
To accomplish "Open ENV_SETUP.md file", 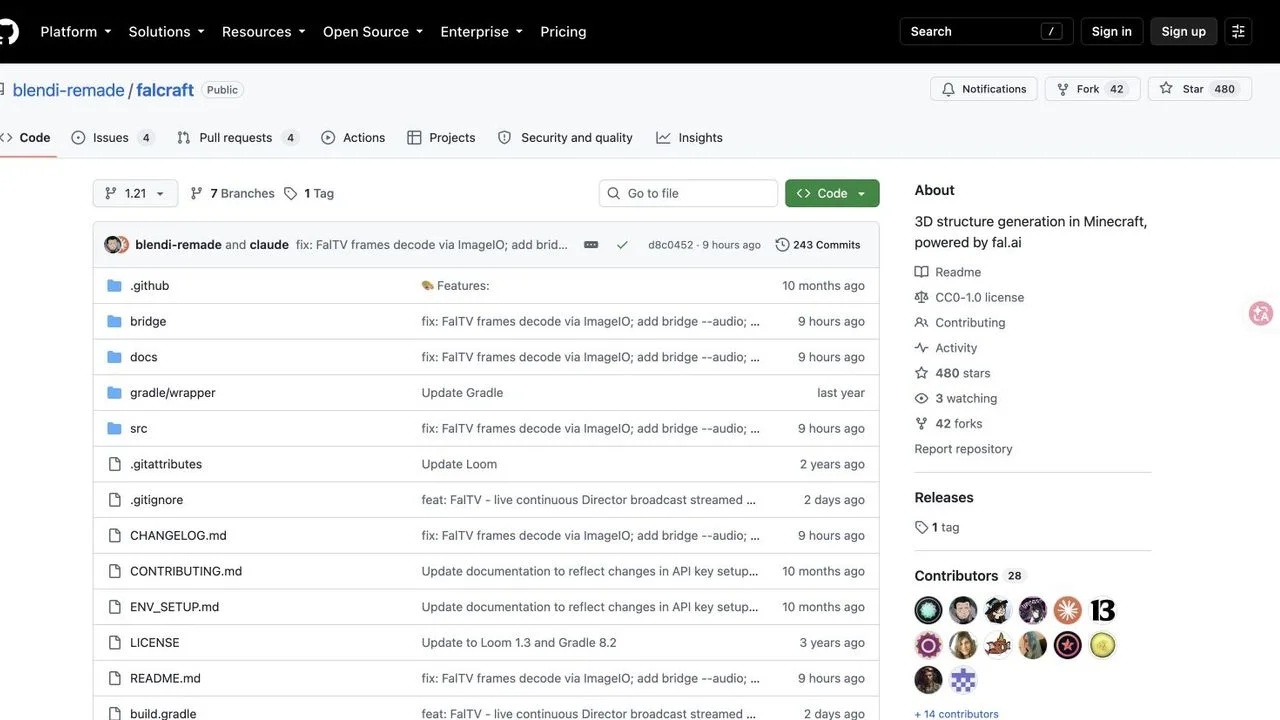I will [174, 607].
